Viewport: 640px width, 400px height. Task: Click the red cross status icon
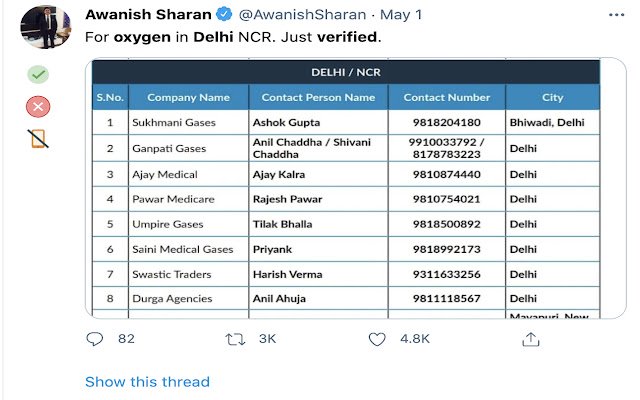[x=38, y=107]
